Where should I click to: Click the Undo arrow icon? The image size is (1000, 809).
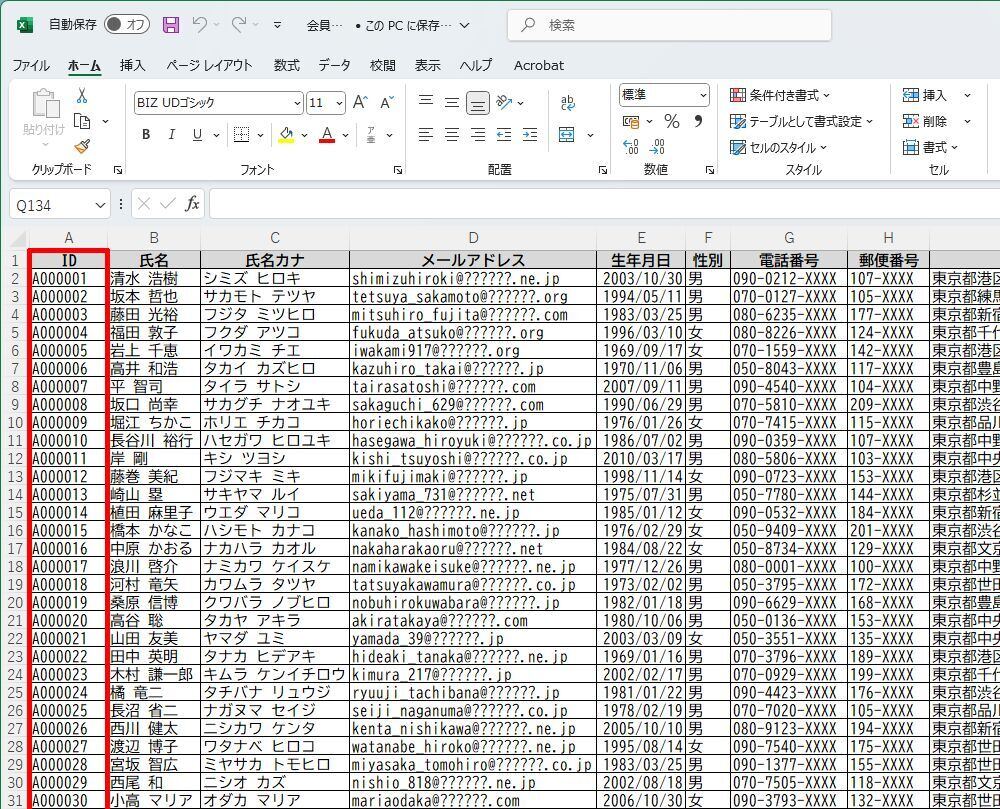[x=200, y=25]
